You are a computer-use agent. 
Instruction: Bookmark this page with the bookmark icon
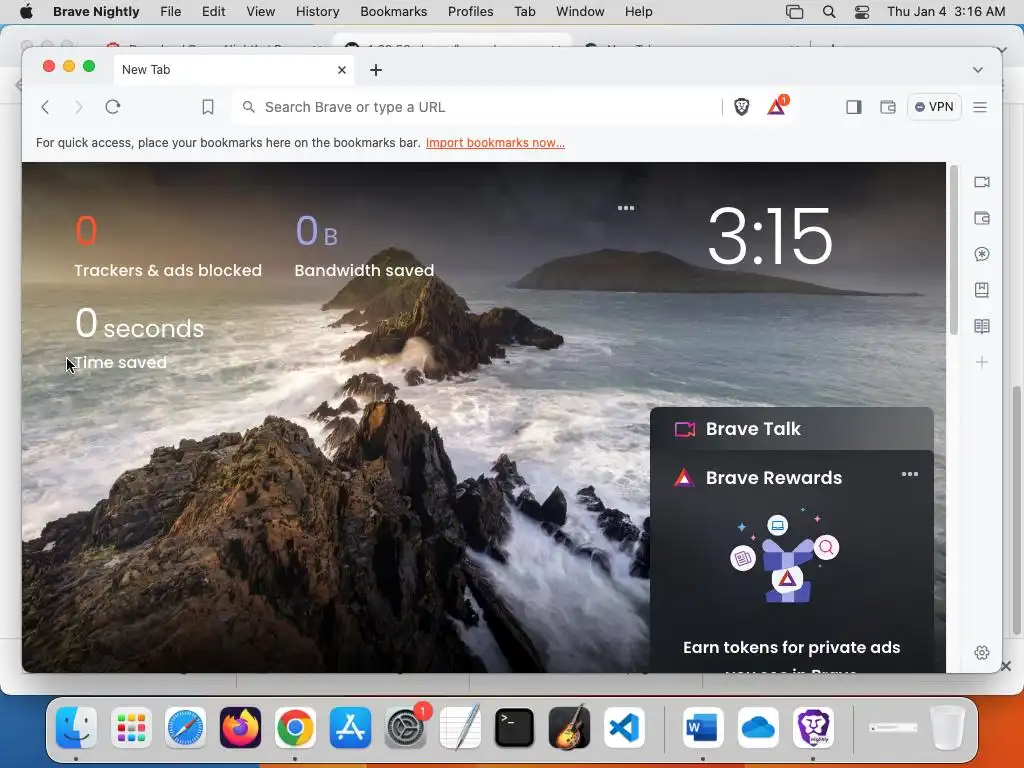point(208,107)
